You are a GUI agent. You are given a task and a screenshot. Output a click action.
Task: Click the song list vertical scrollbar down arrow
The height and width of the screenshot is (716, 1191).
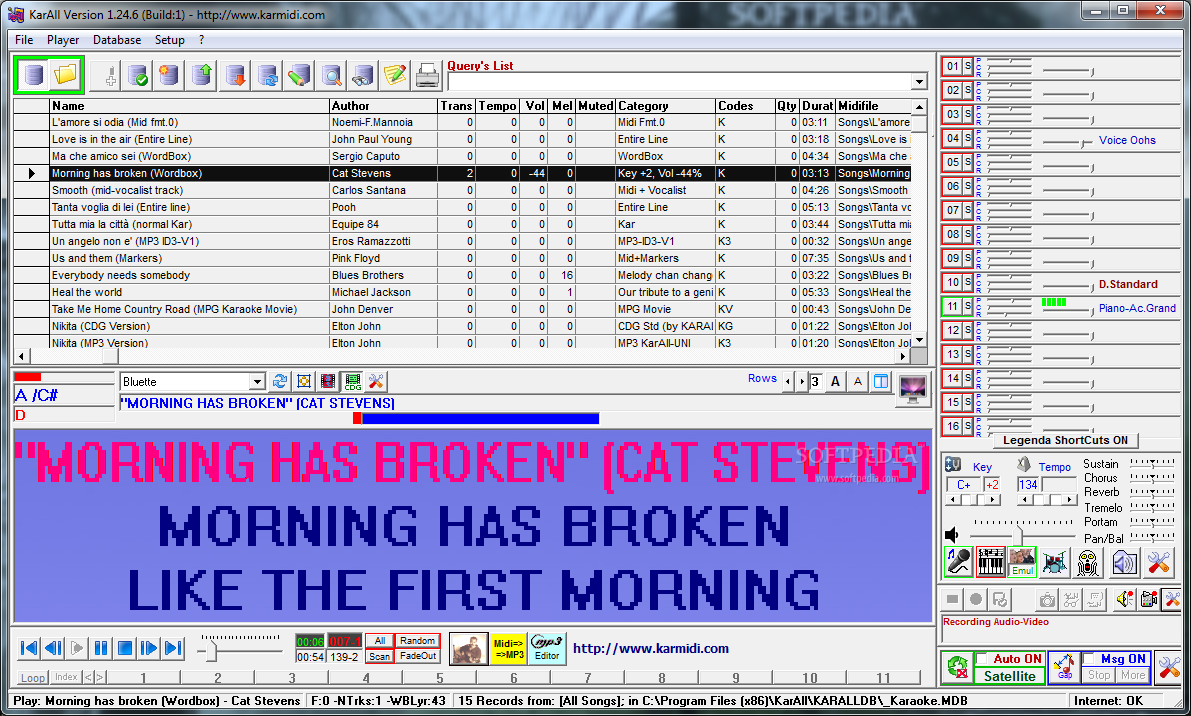tap(919, 340)
